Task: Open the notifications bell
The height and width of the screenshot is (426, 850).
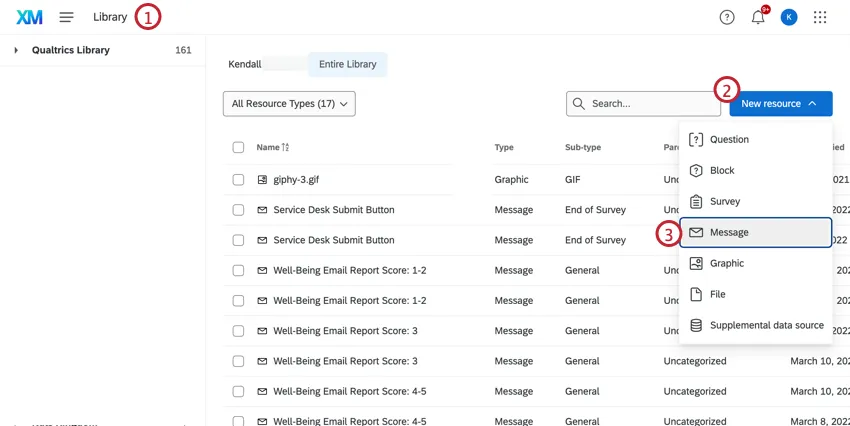Action: (758, 17)
